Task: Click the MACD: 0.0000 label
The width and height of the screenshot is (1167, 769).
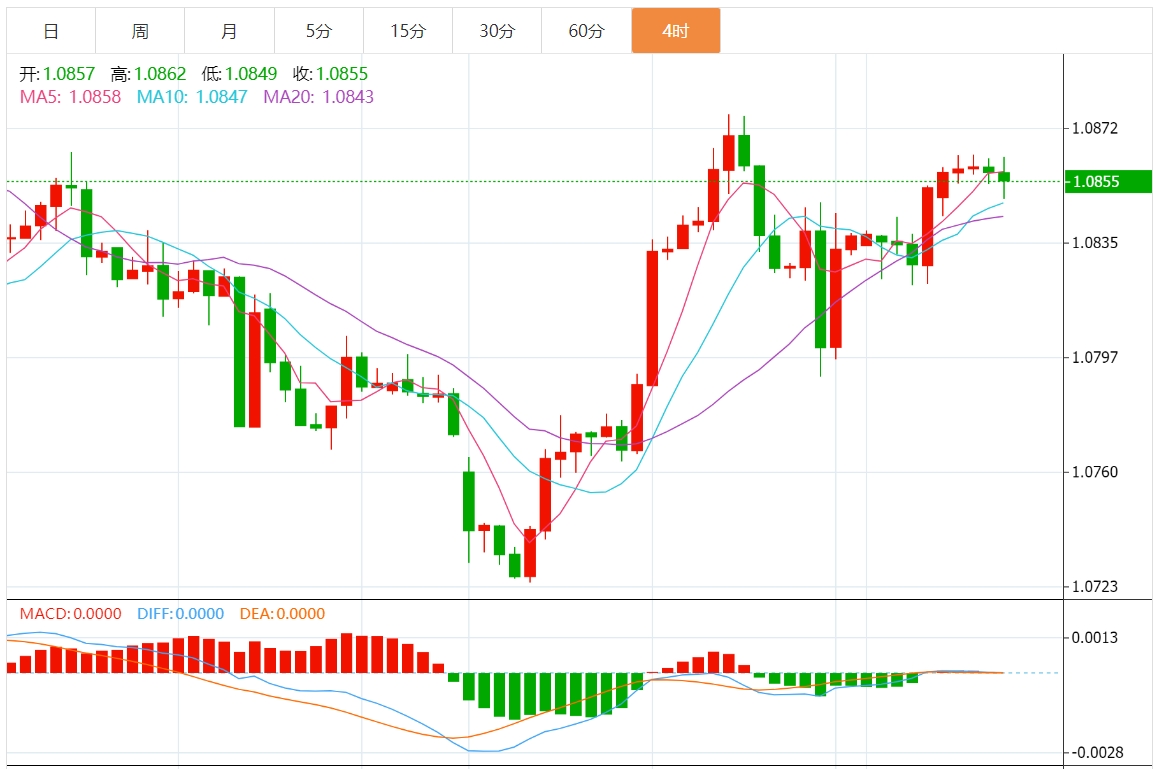Action: (70, 614)
